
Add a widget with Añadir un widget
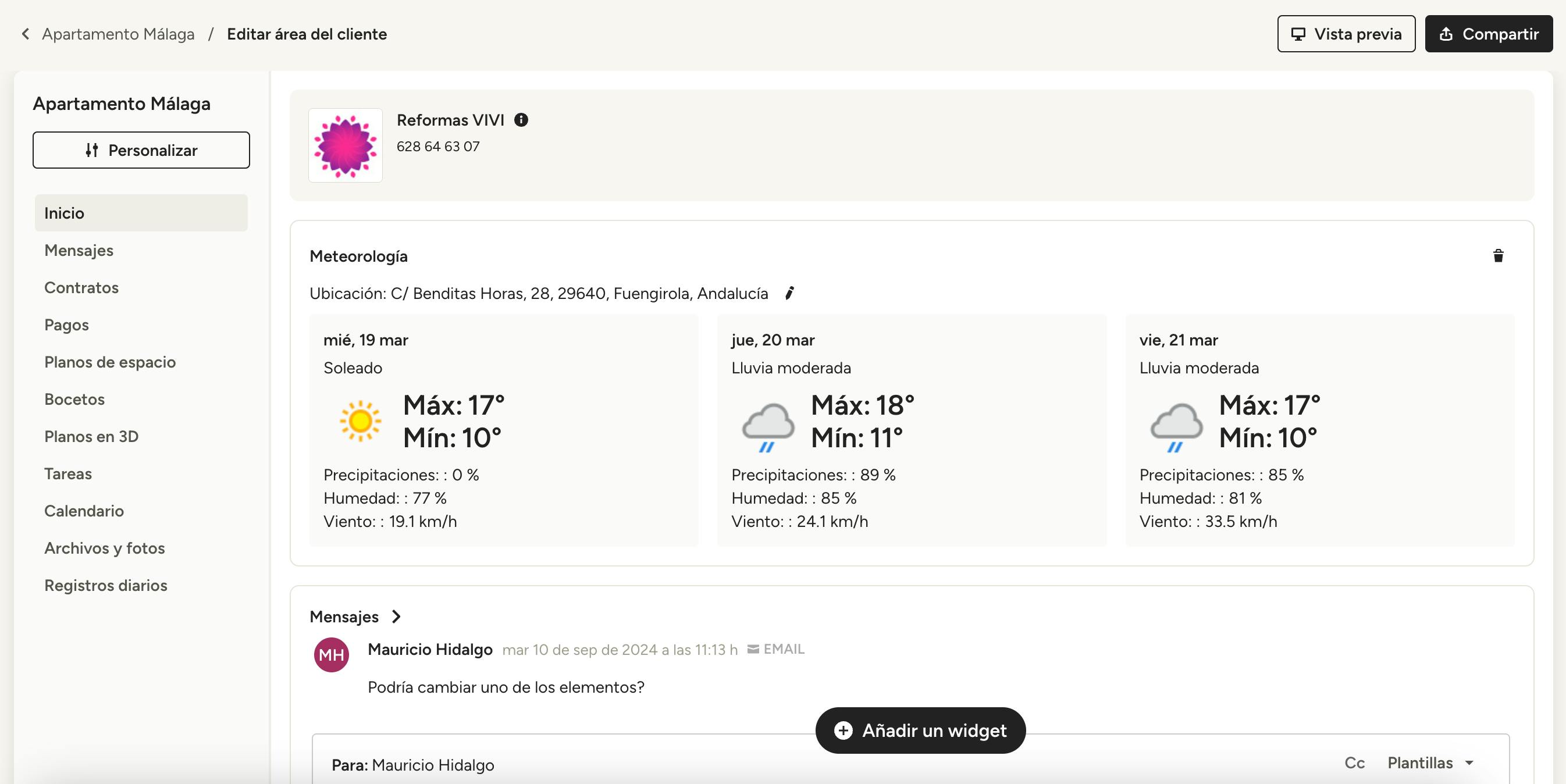pos(920,730)
